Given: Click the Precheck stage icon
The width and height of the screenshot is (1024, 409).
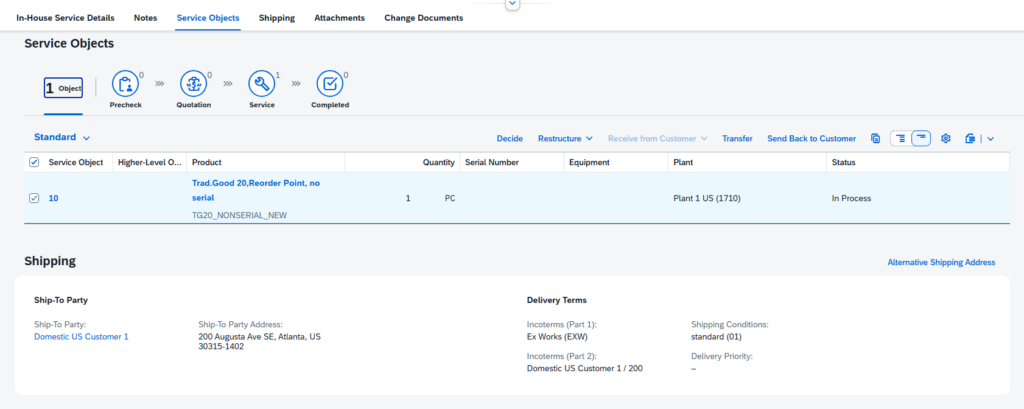Looking at the screenshot, I should (x=125, y=84).
